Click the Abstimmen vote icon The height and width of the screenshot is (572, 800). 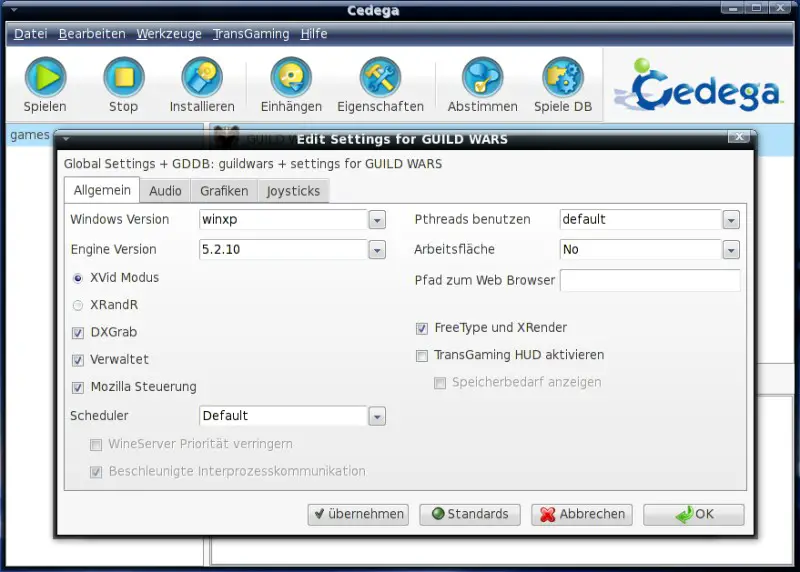tap(483, 78)
